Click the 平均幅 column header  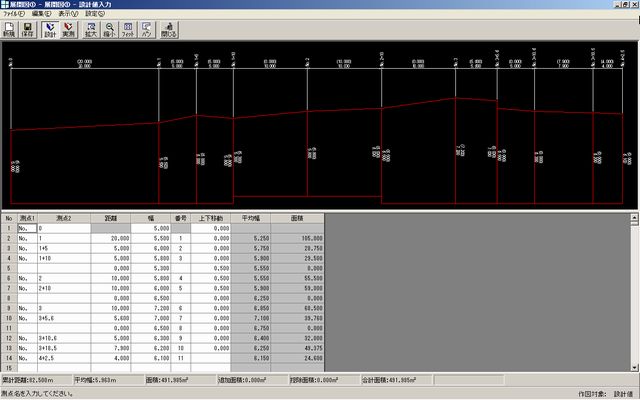coord(251,218)
